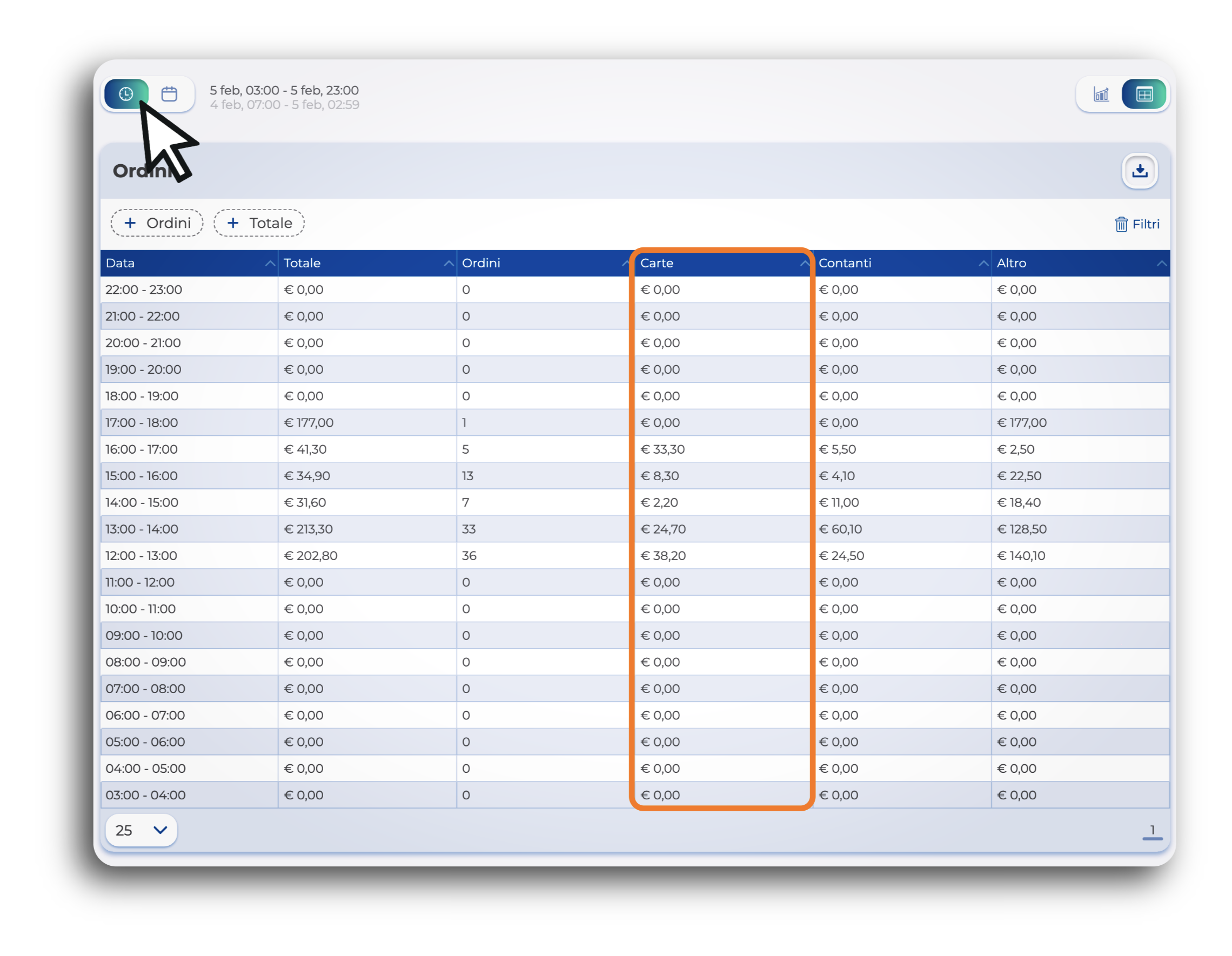Sort by the Contanti column arrow
The height and width of the screenshot is (956, 1232).
pyautogui.click(x=983, y=264)
